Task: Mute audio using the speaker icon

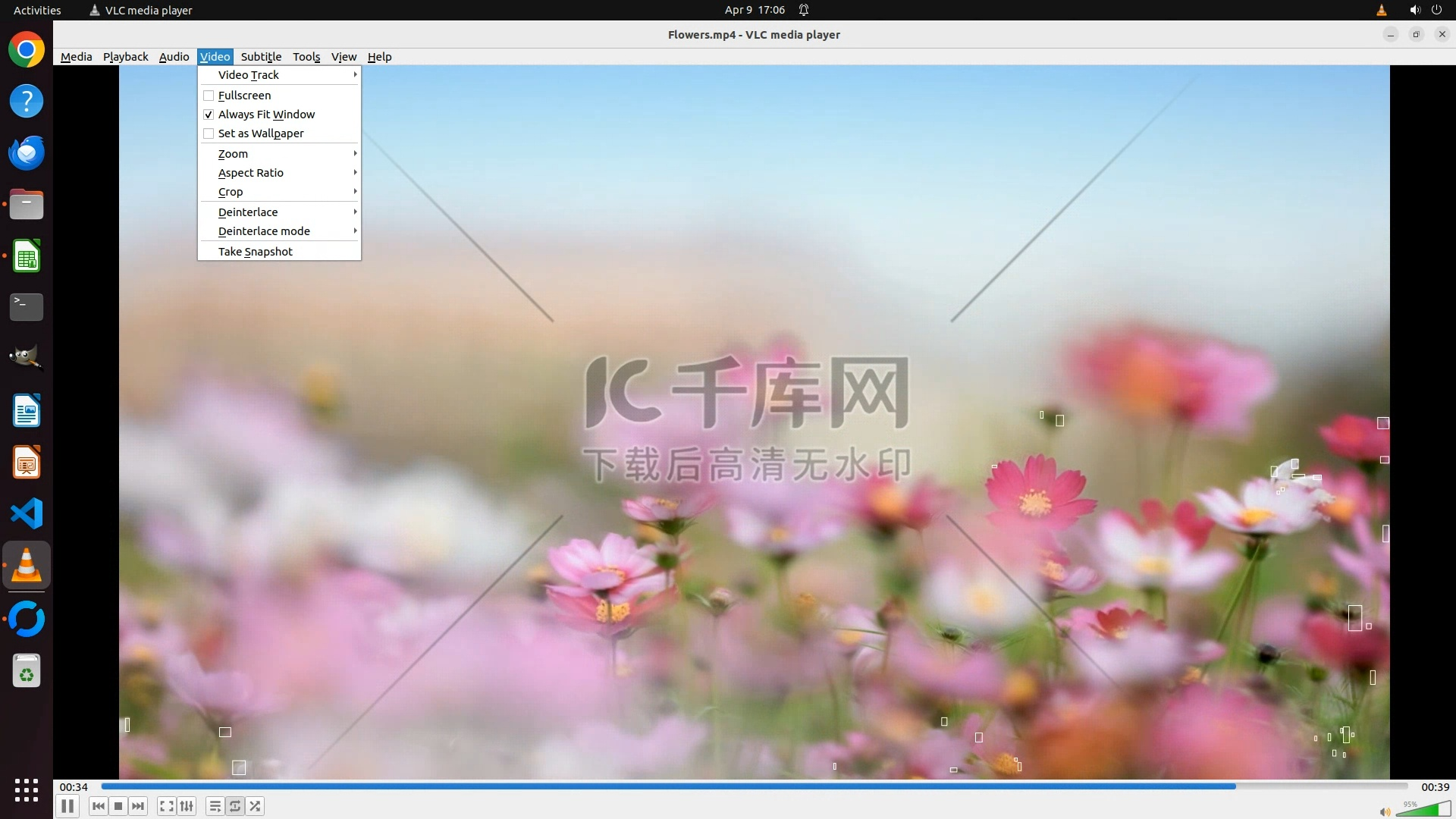Action: 1385,812
